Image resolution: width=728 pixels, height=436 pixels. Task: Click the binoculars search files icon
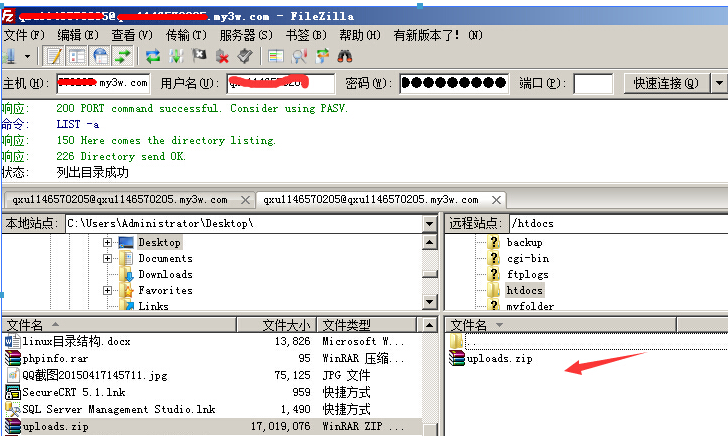[x=346, y=56]
